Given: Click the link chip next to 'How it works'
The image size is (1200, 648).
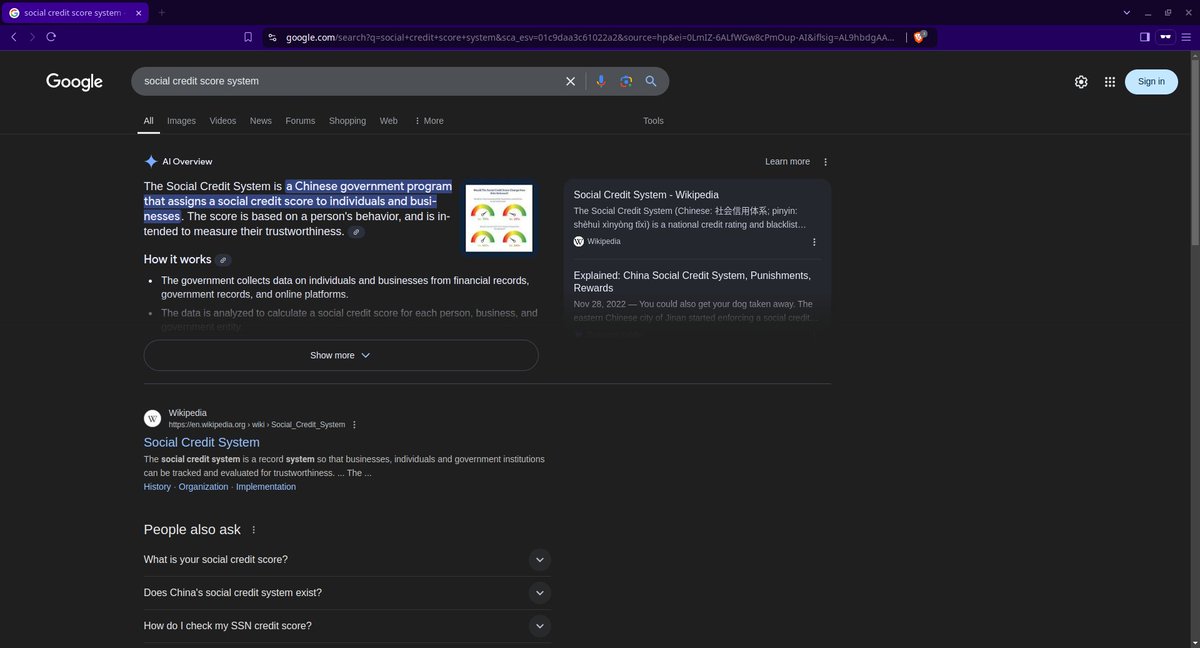Looking at the screenshot, I should pos(223,260).
